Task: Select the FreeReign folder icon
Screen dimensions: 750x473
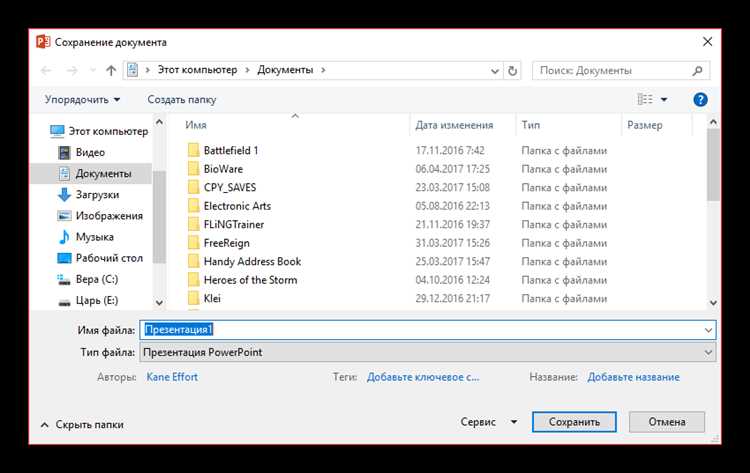Action: click(193, 243)
